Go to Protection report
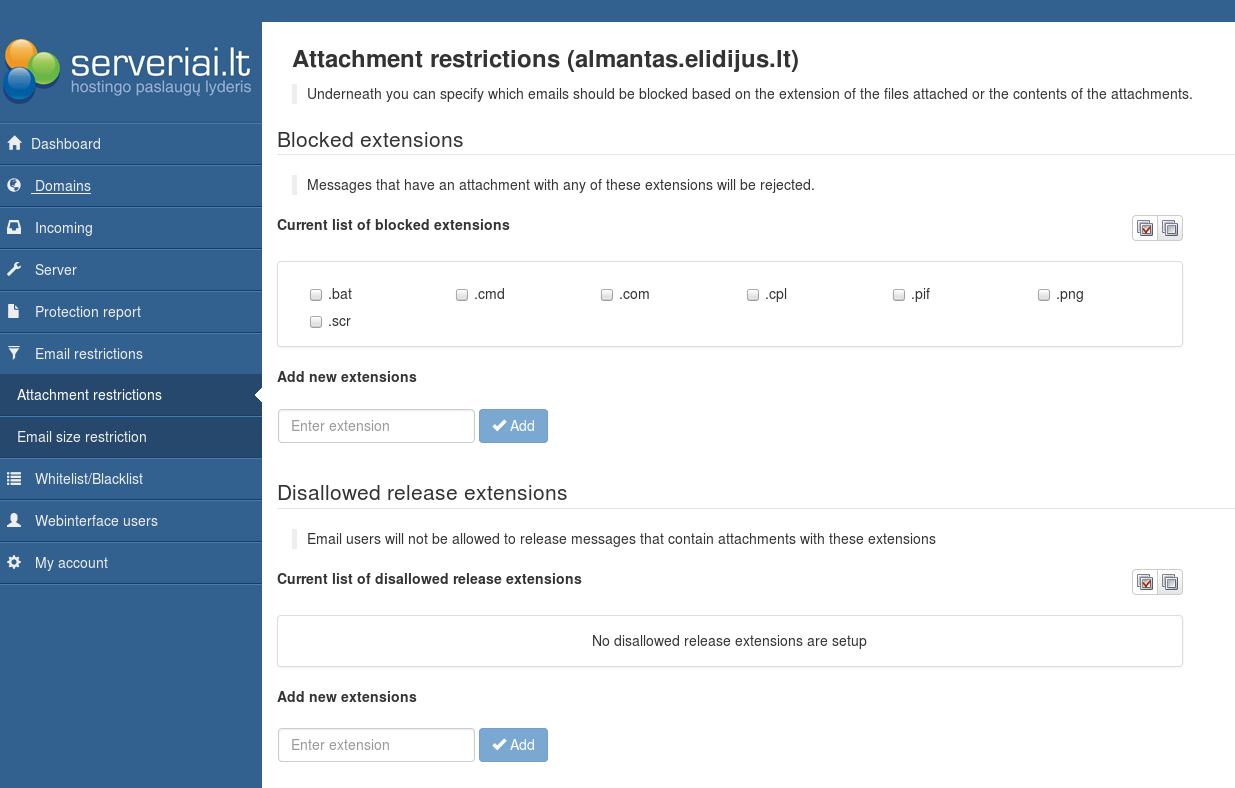 pyautogui.click(x=88, y=312)
